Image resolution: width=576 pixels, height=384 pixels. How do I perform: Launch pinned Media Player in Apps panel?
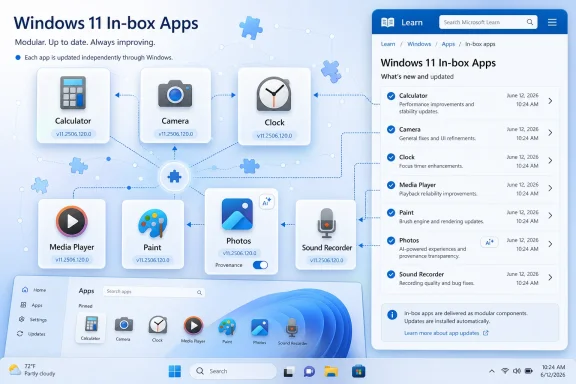click(193, 329)
